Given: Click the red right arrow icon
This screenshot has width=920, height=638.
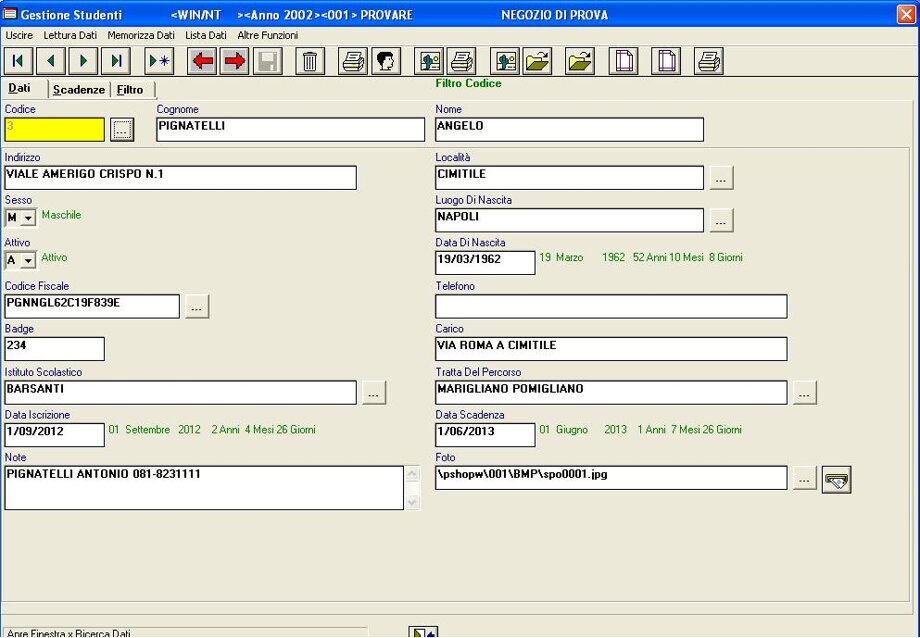Looking at the screenshot, I should [235, 61].
